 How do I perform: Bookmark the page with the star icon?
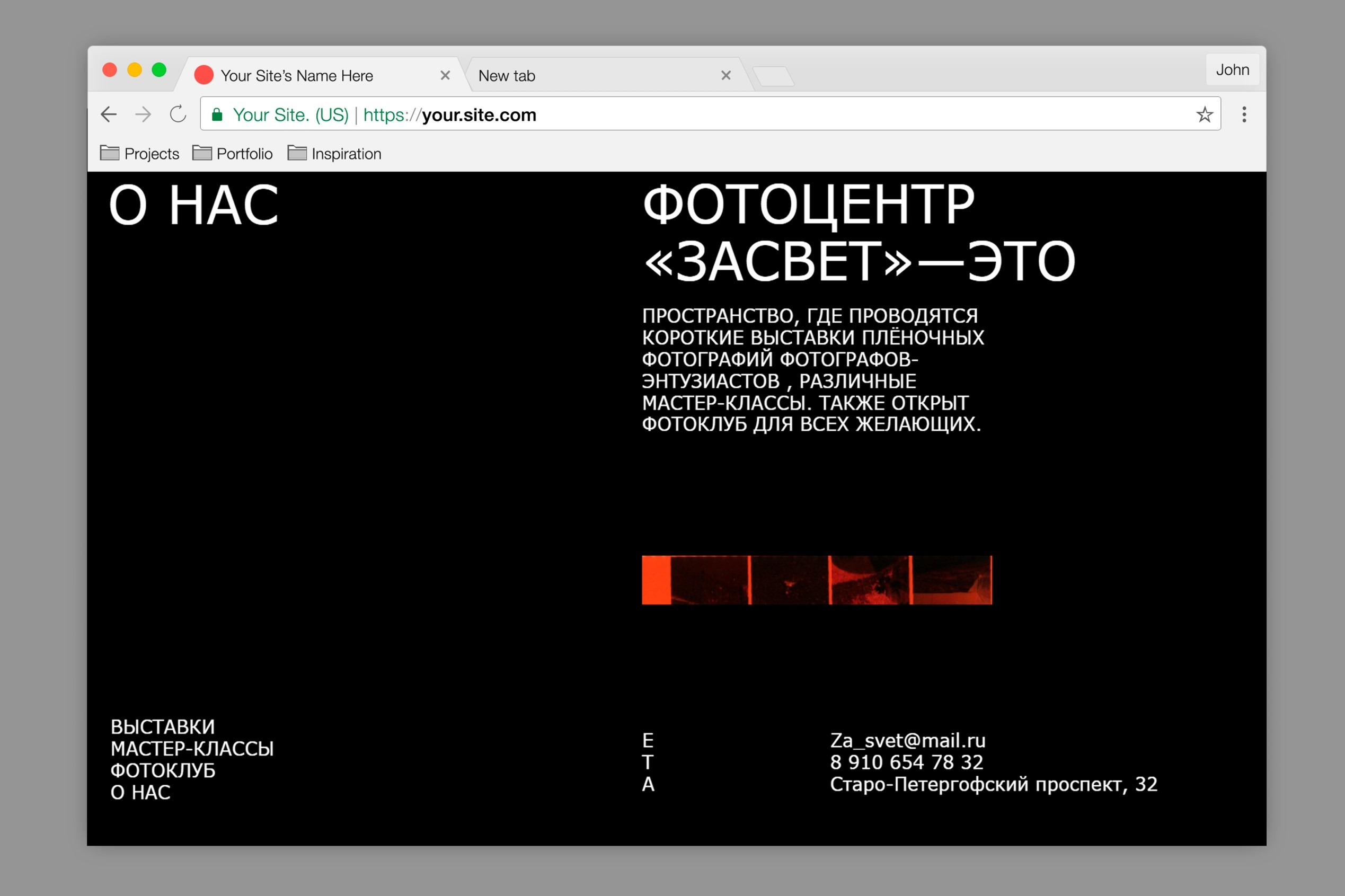(1205, 114)
